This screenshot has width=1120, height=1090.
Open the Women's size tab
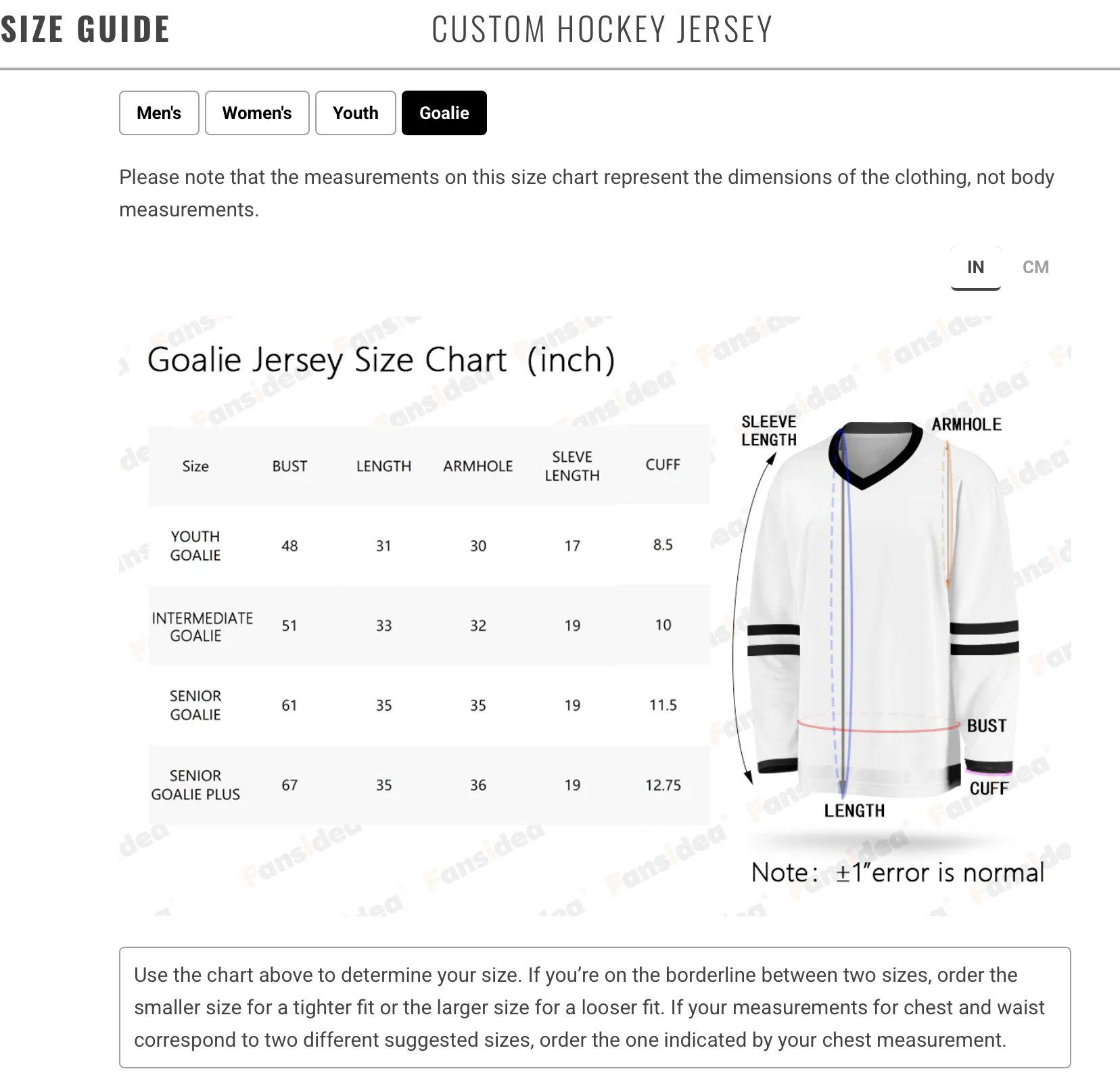(257, 113)
